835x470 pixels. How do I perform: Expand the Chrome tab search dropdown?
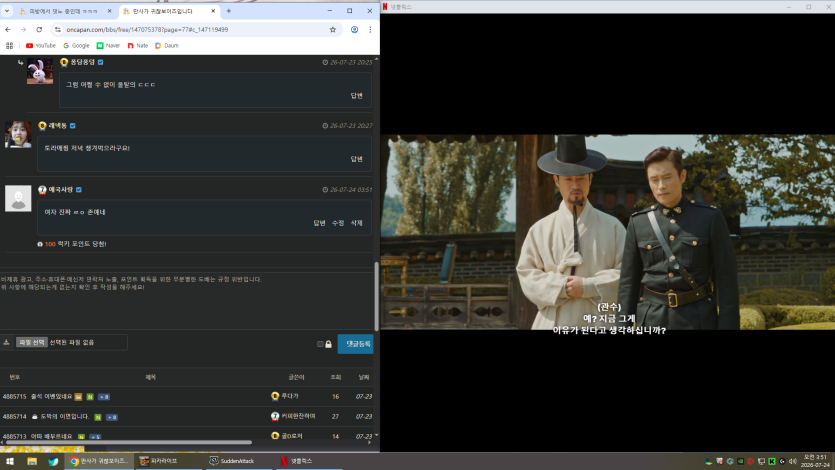click(7, 11)
